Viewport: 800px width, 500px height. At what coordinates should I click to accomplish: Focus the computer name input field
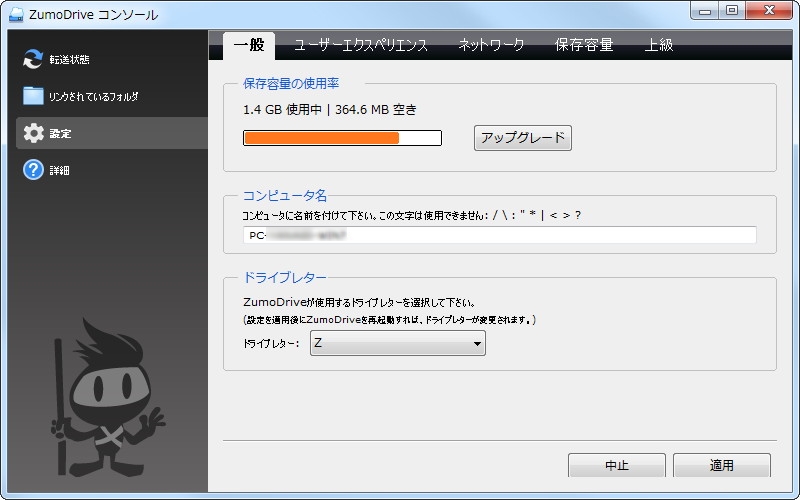coord(499,235)
